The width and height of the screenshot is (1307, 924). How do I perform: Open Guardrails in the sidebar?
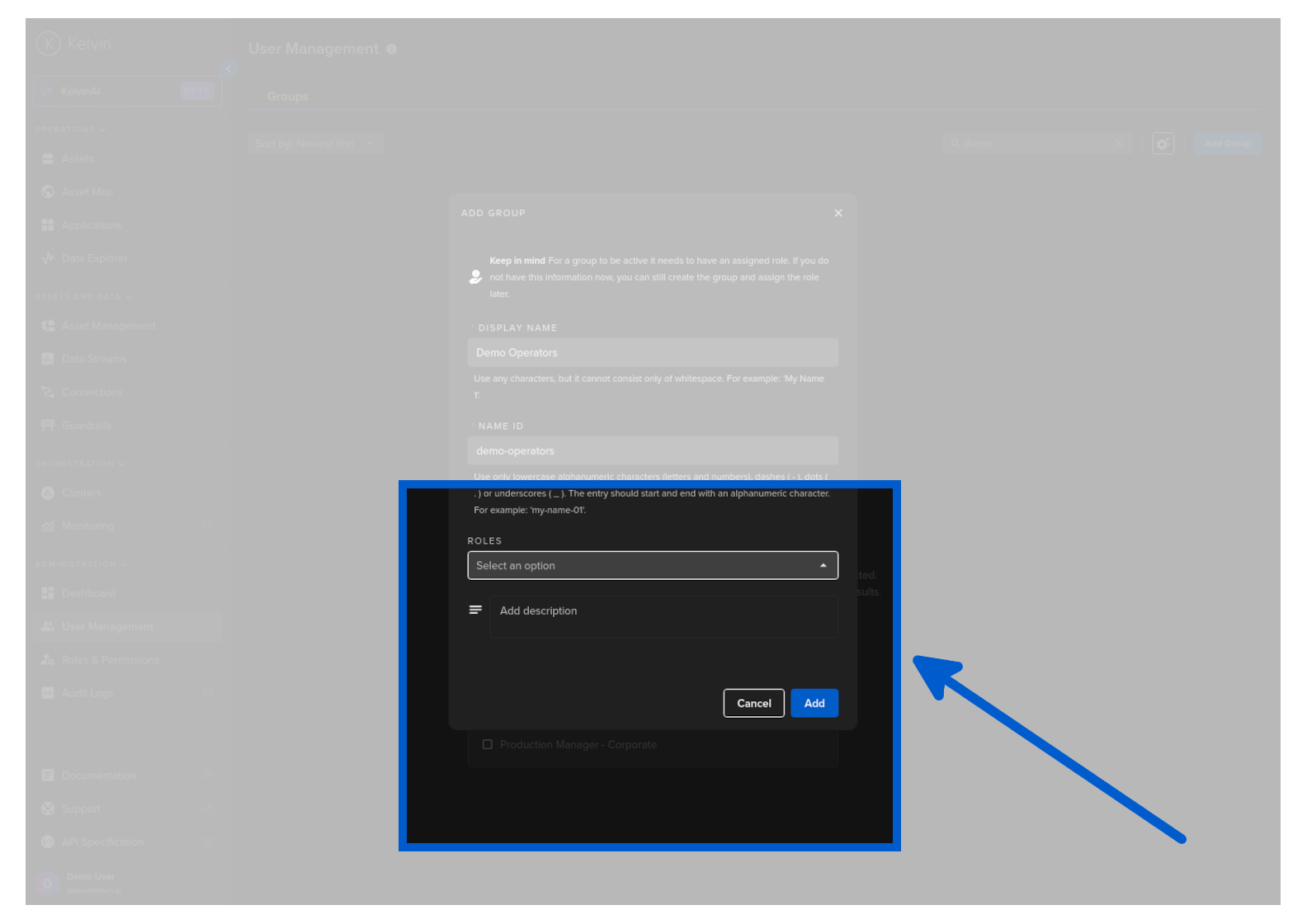(86, 425)
